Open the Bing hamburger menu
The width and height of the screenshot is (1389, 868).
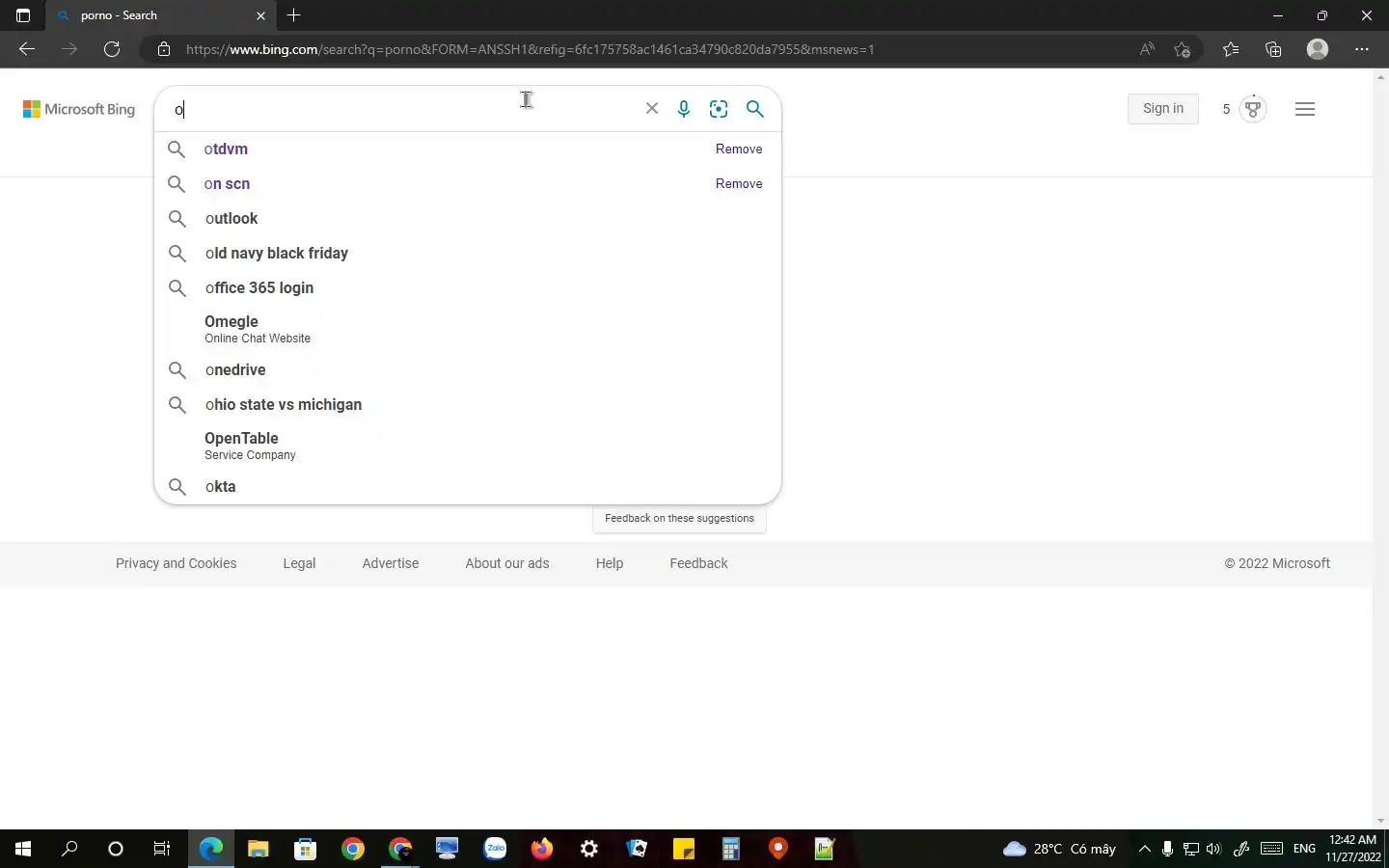click(1305, 109)
